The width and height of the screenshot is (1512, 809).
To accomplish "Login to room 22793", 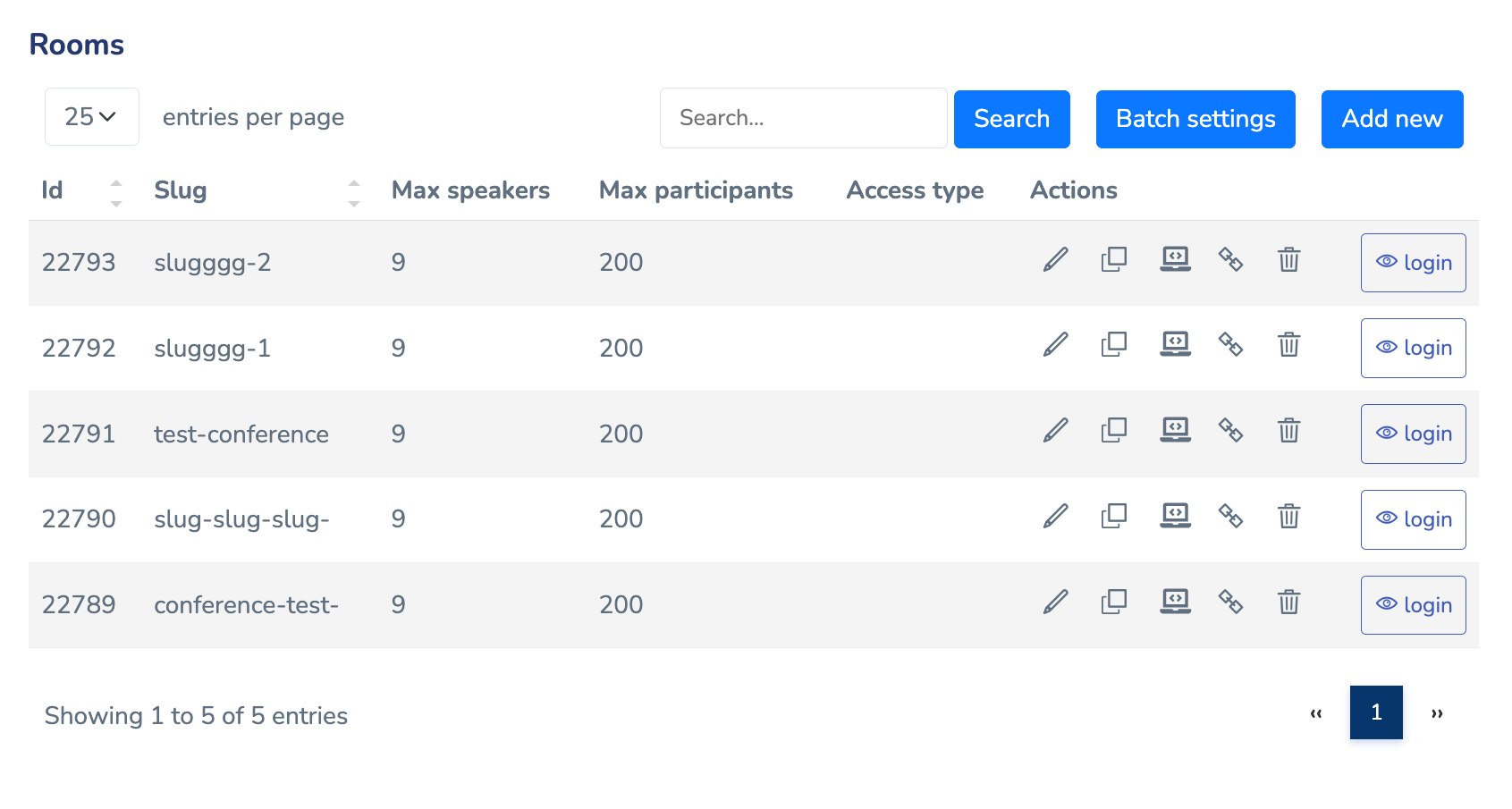I will 1414,263.
